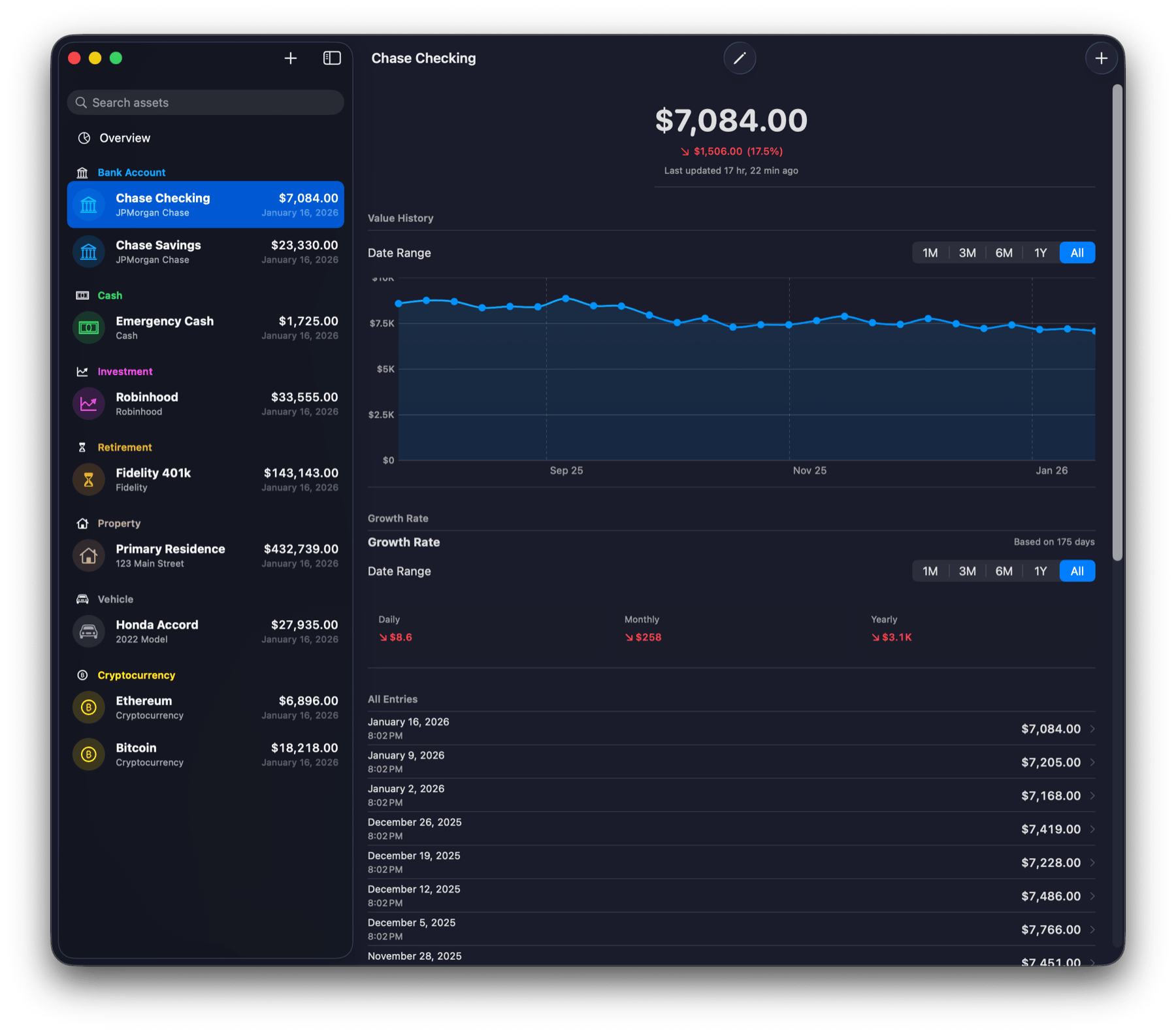
Task: Select the 1Y Value History range
Action: click(x=1039, y=252)
